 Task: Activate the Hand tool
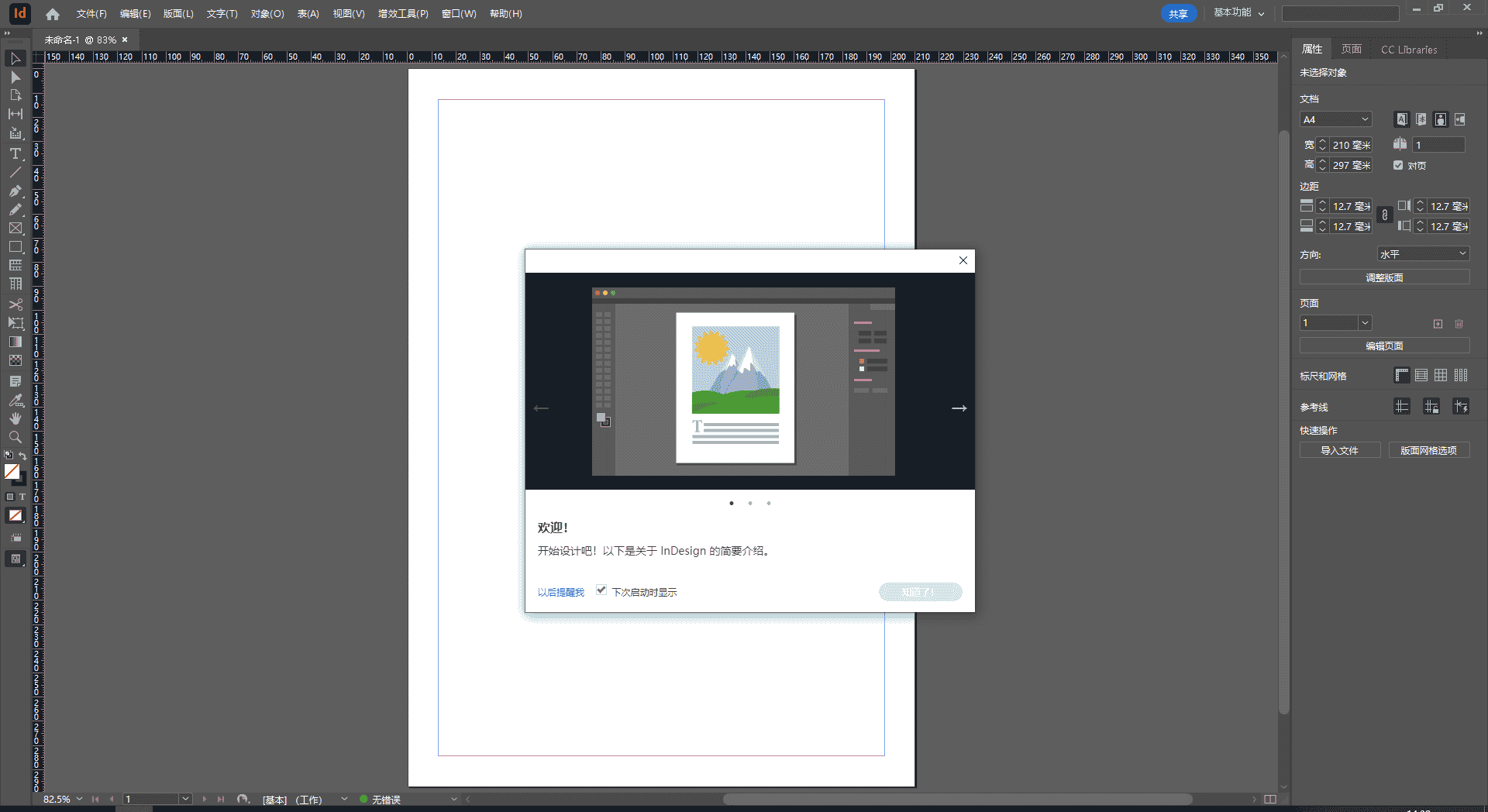point(15,418)
